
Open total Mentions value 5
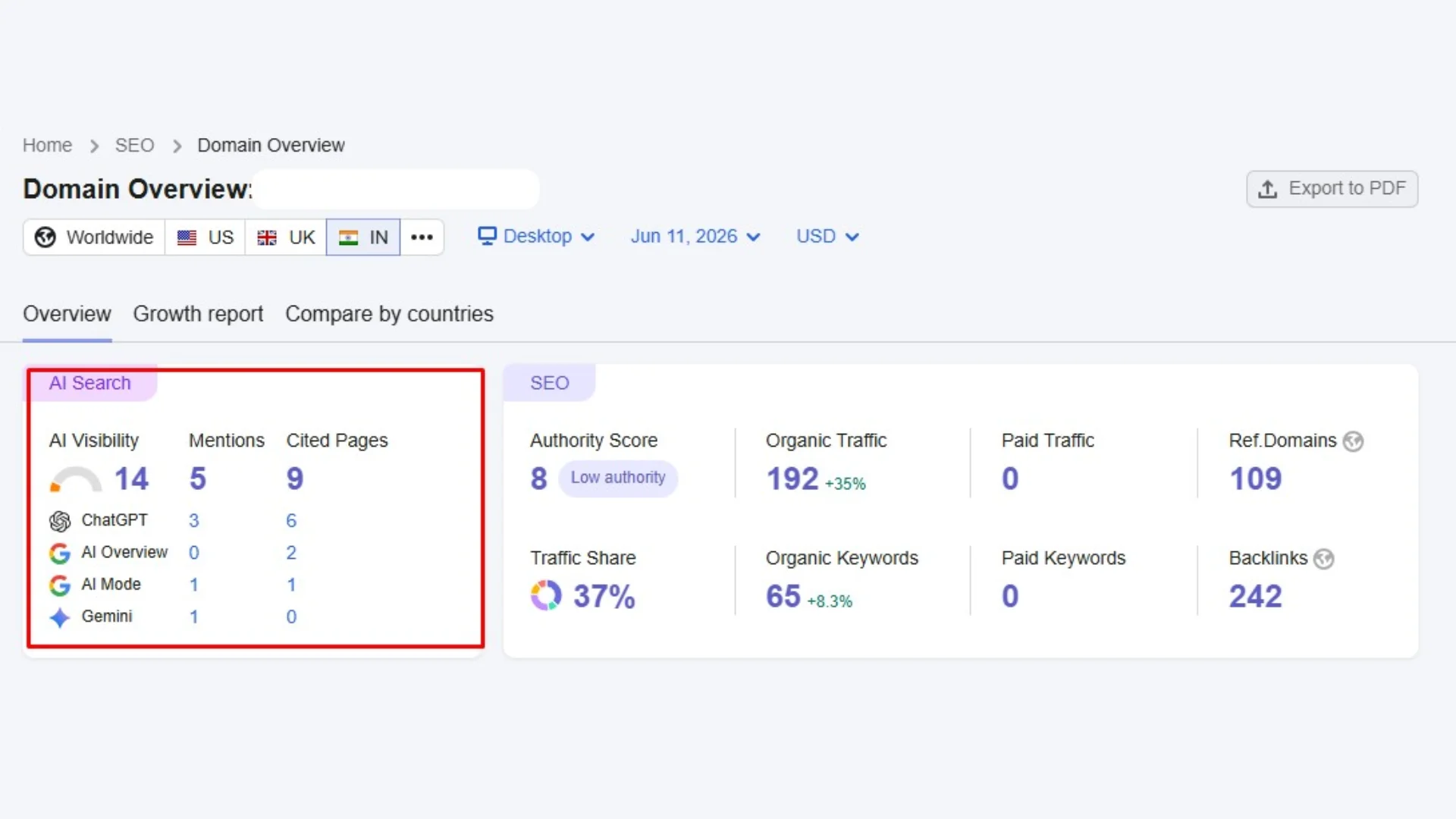[x=198, y=479]
